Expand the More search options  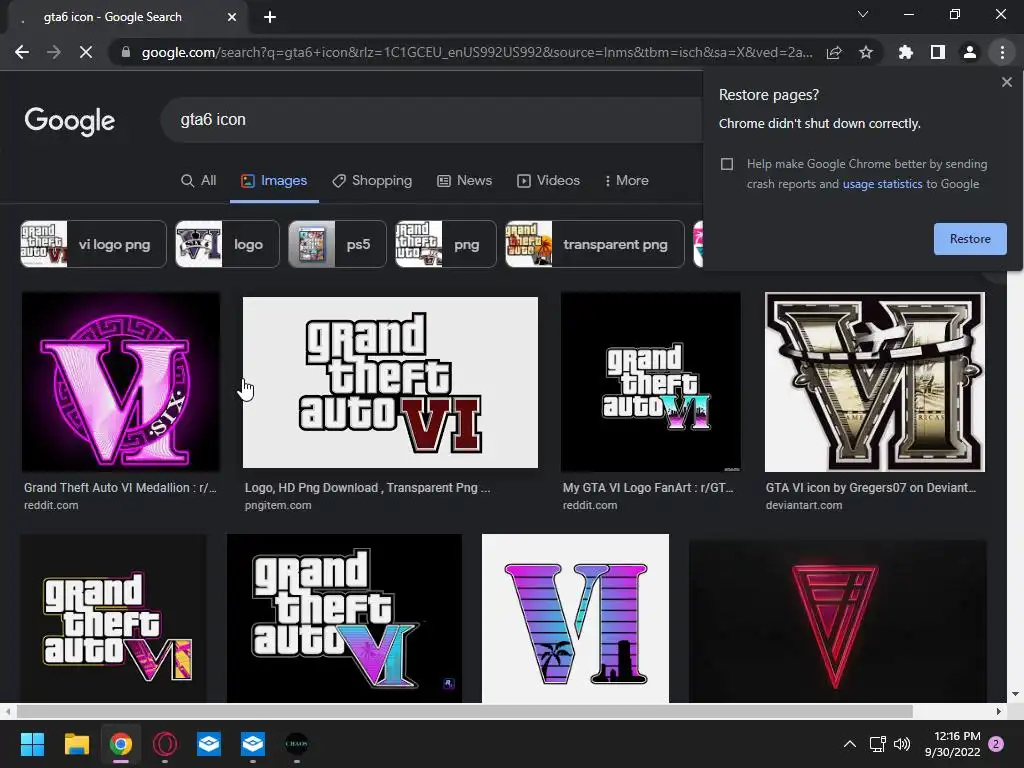(626, 181)
